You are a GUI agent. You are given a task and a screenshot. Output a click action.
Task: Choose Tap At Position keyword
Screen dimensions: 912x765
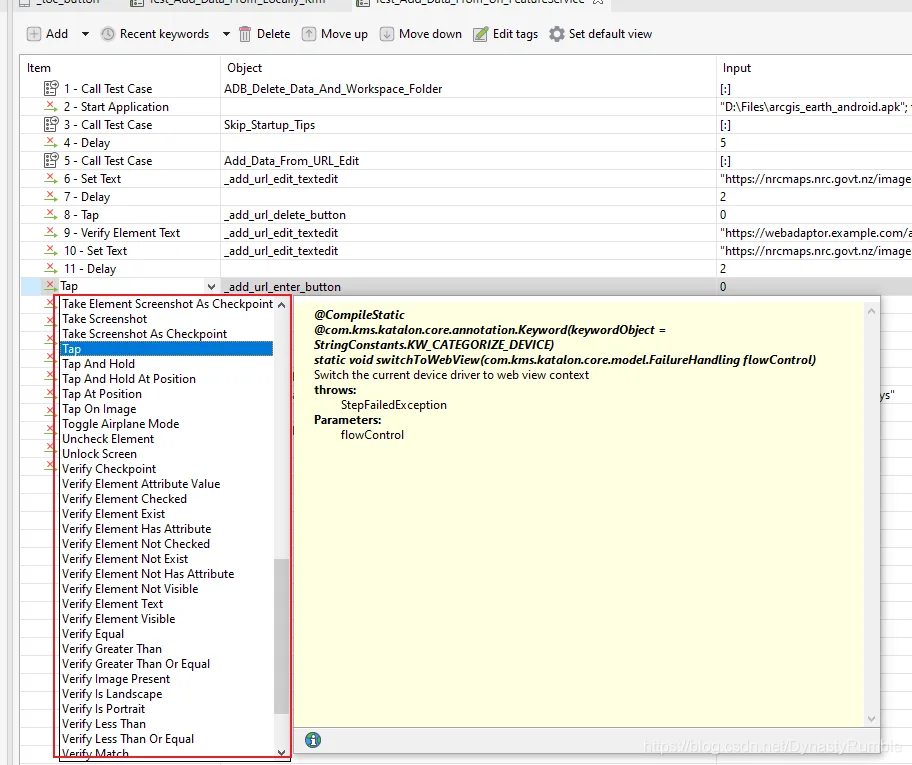pyautogui.click(x=167, y=394)
